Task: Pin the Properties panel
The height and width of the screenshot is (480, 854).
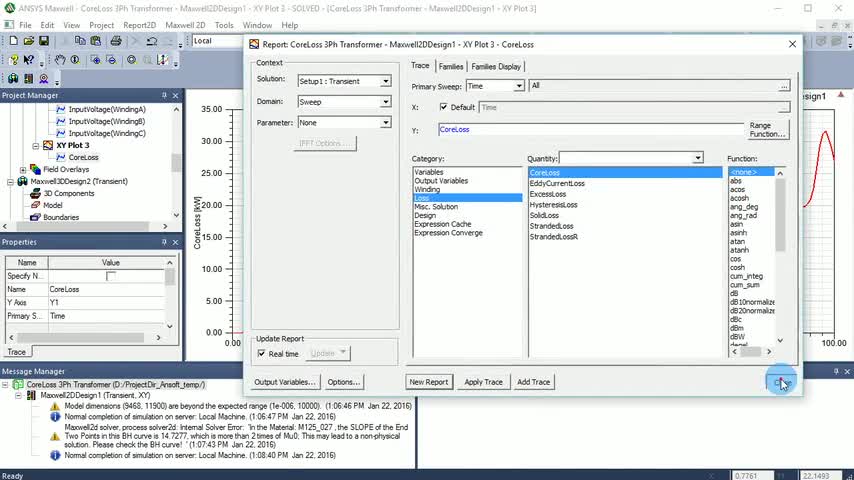Action: (x=164, y=242)
